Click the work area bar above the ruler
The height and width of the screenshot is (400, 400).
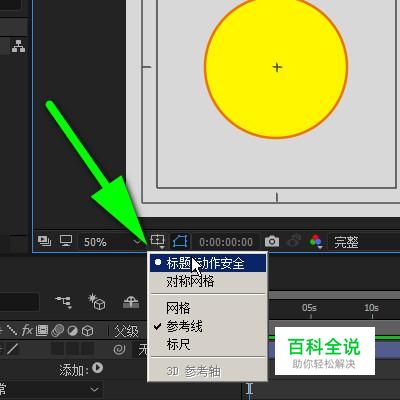[x=334, y=295]
